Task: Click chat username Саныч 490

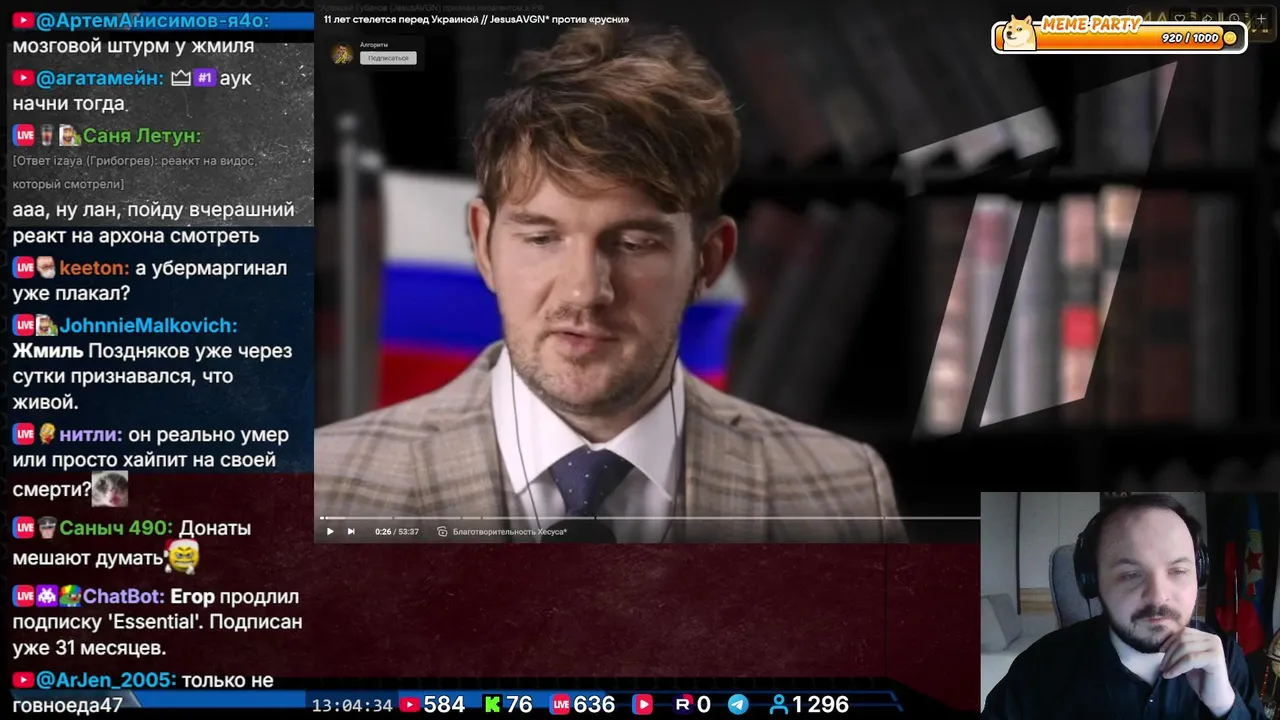Action: (116, 527)
